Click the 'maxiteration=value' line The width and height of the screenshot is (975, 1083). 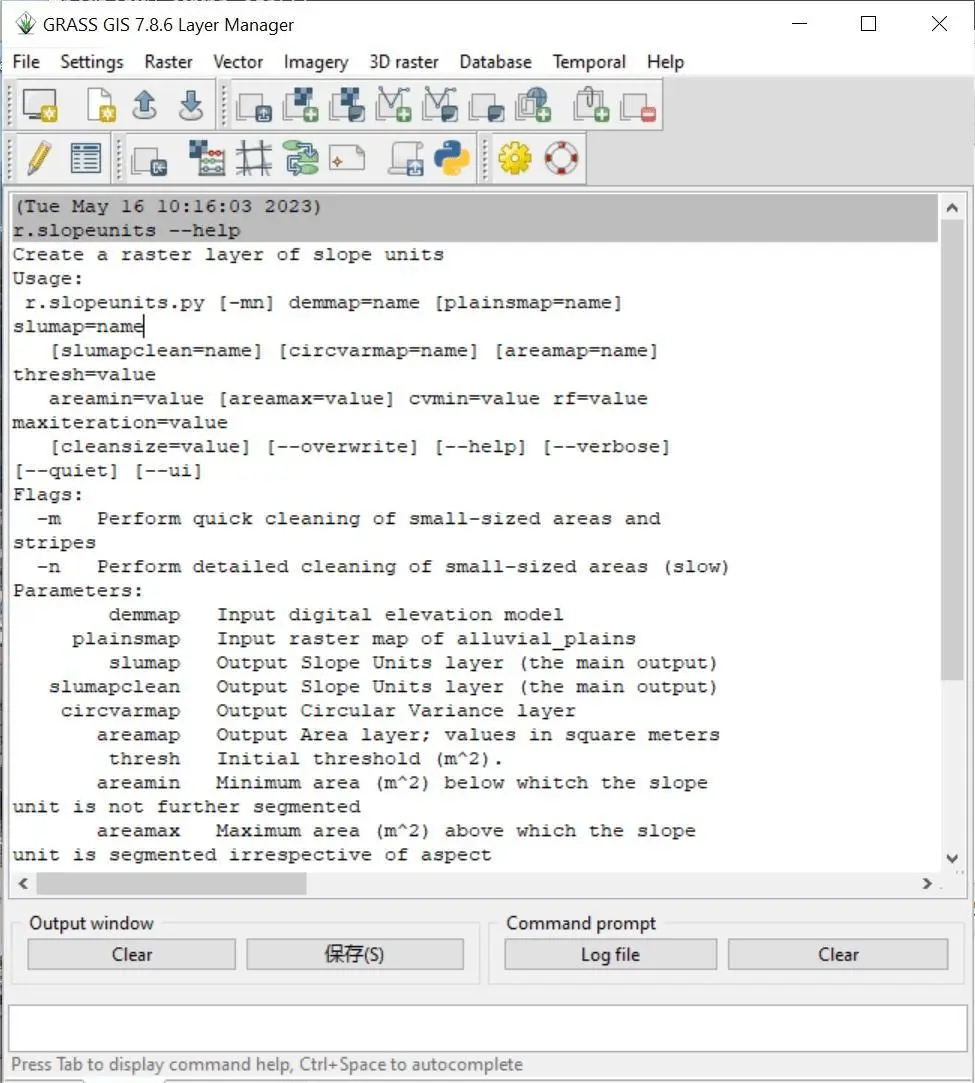pyautogui.click(x=120, y=423)
